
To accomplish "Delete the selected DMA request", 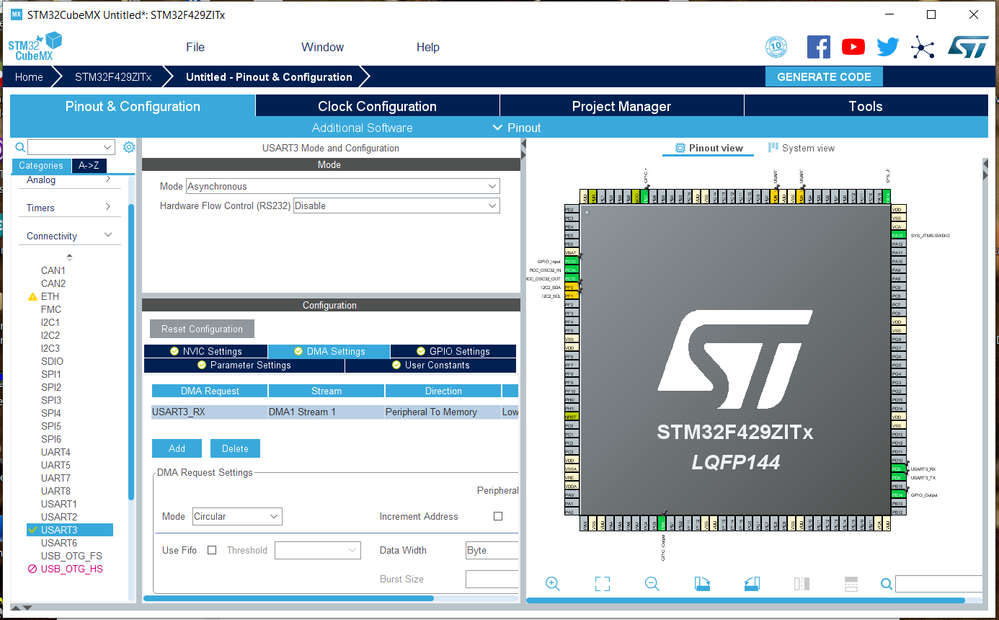I will click(x=235, y=449).
